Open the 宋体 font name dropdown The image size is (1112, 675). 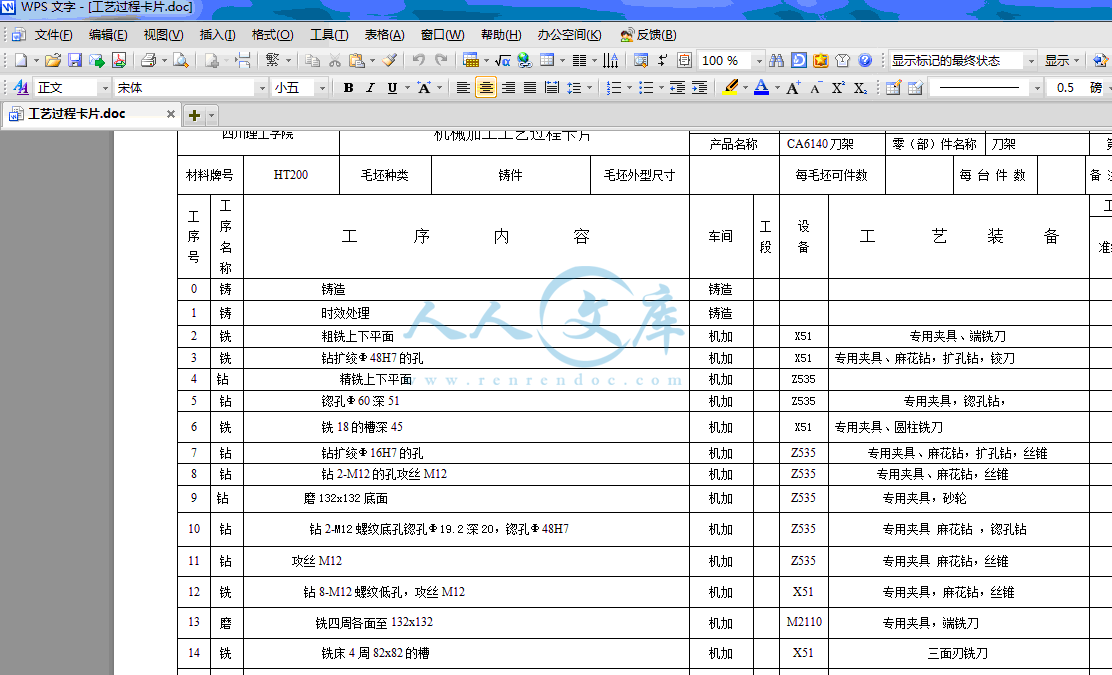tap(262, 88)
